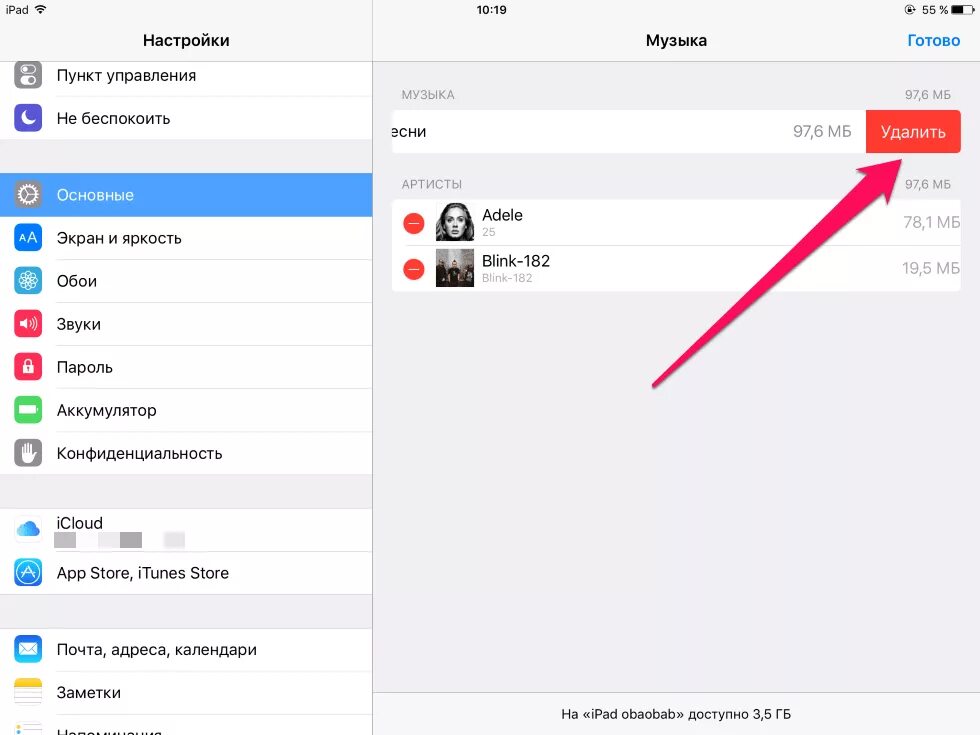Tap the МУЗЫКА section header

tap(428, 95)
